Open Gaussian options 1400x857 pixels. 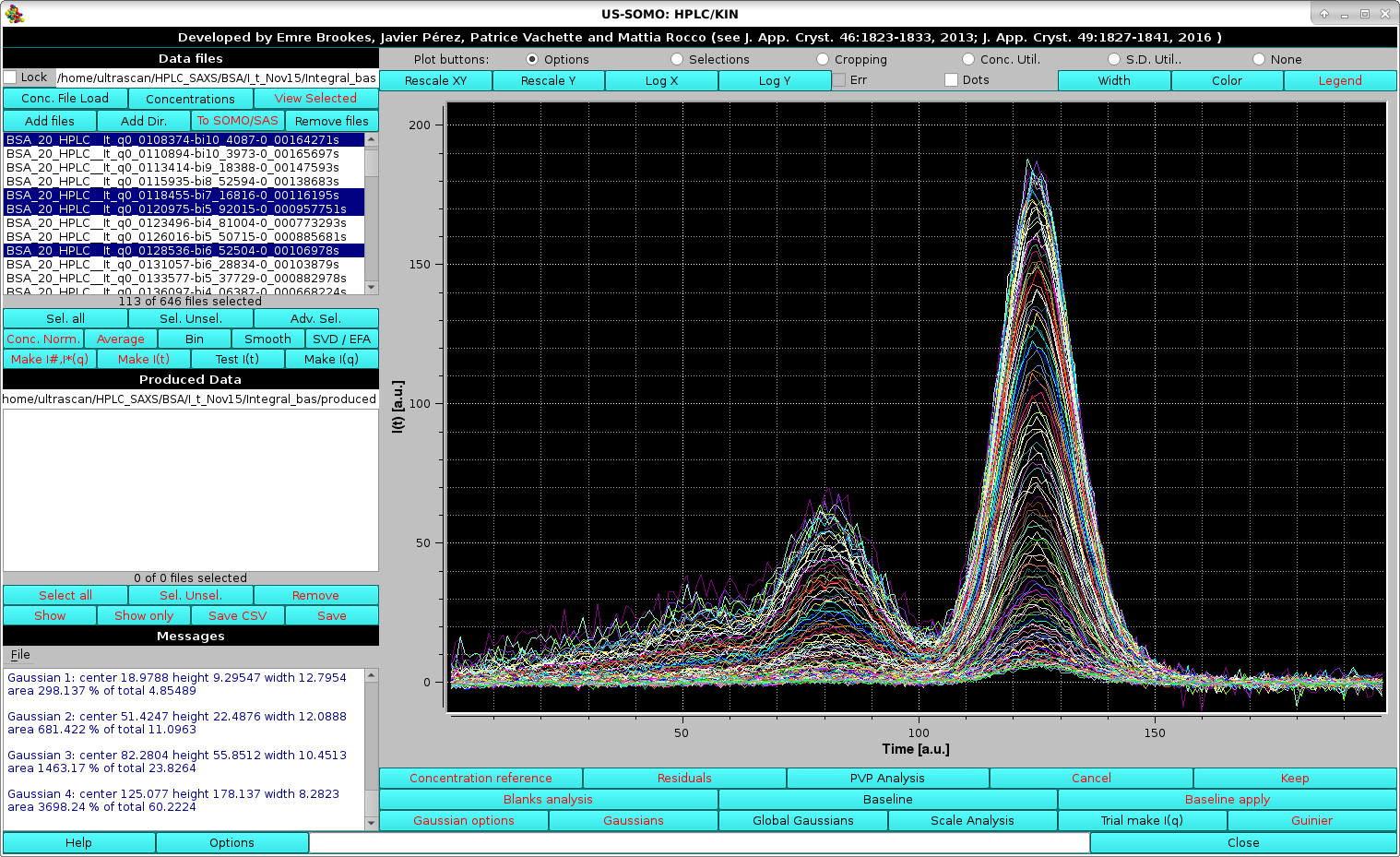point(464,820)
